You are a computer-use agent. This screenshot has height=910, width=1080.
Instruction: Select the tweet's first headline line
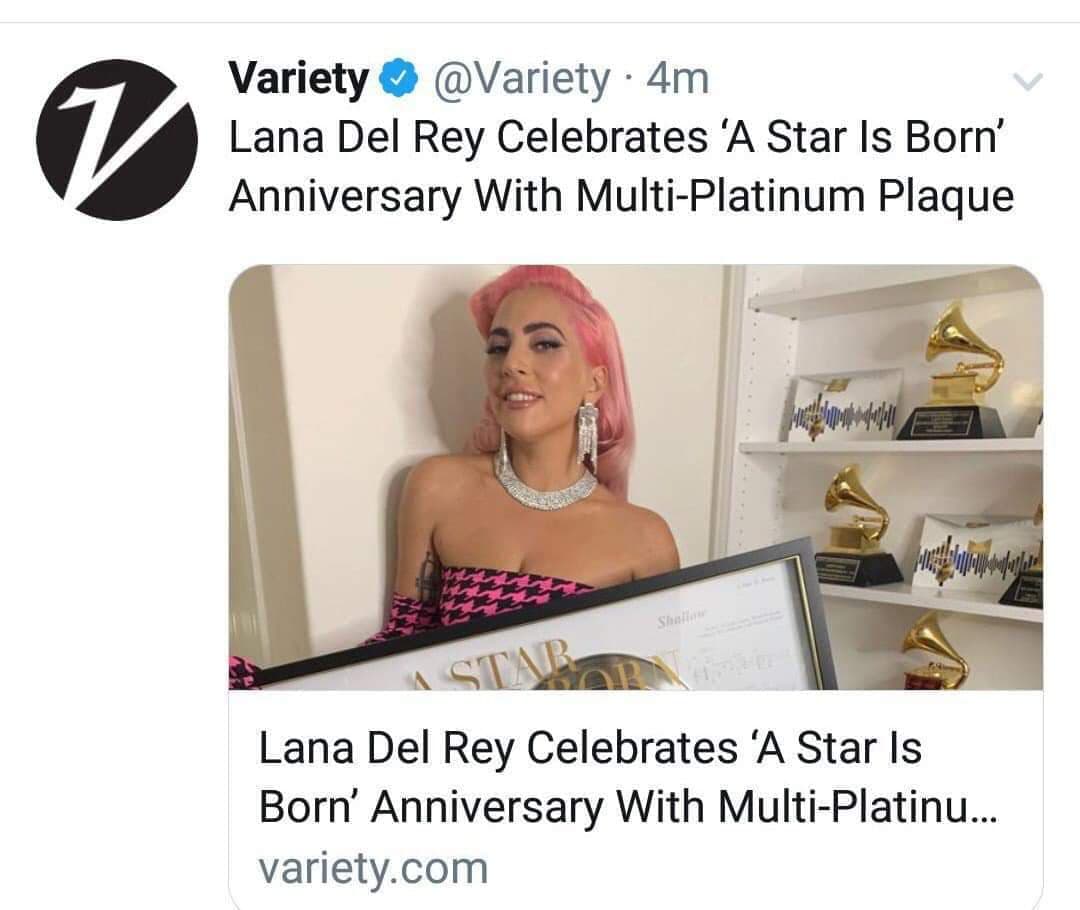coord(616,137)
